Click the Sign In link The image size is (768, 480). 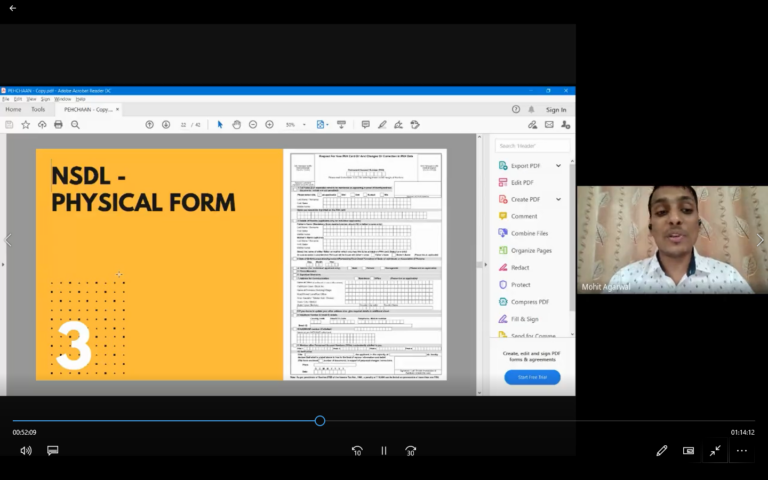coord(556,109)
